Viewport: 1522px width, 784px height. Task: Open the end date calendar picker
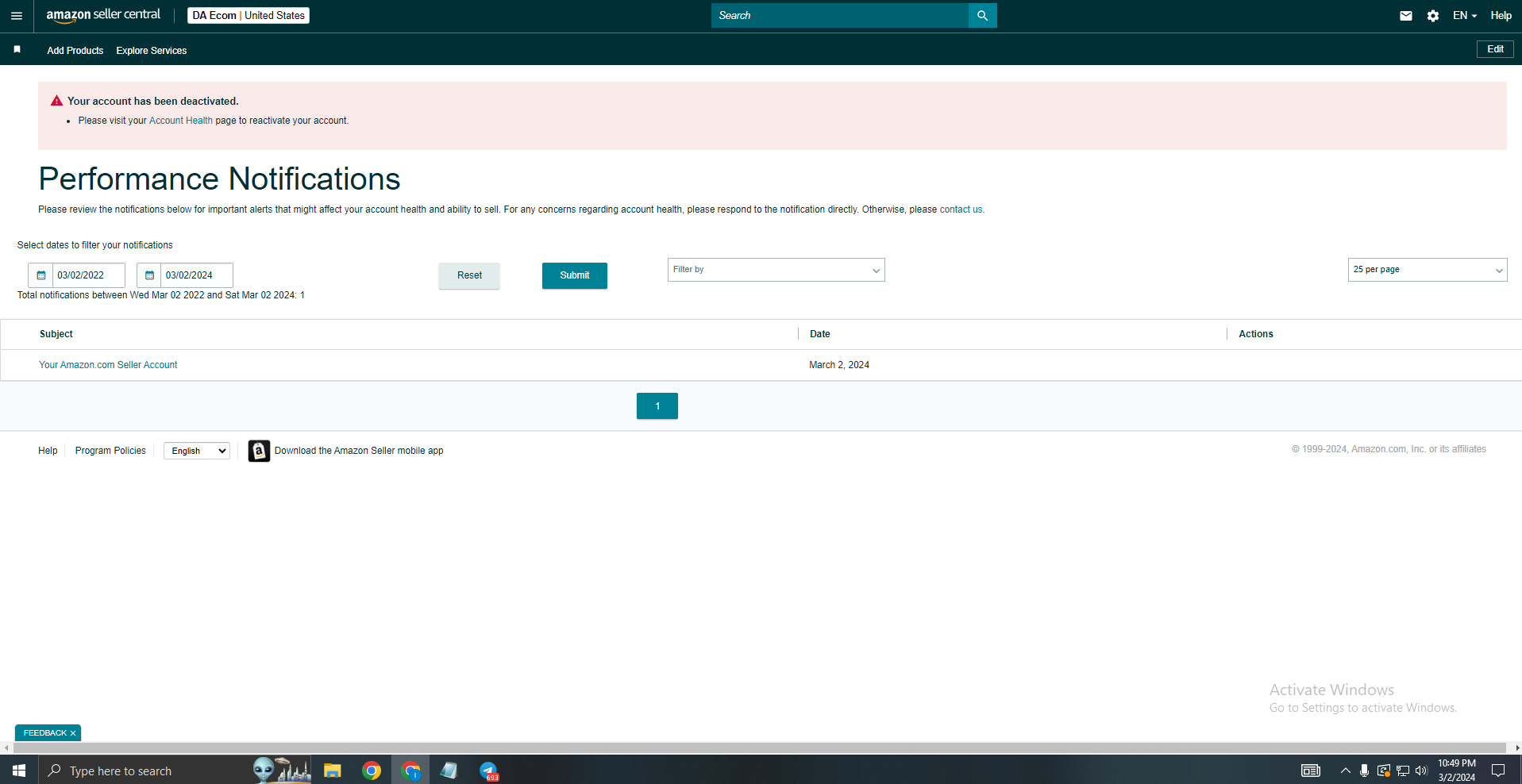coord(149,275)
